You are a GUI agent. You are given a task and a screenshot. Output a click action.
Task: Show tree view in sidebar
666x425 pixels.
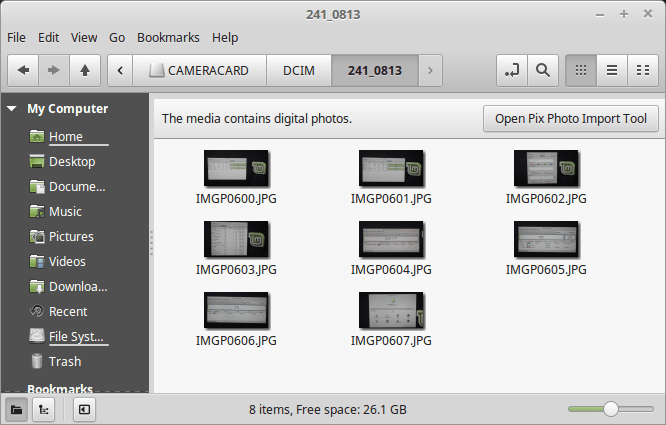tap(44, 409)
